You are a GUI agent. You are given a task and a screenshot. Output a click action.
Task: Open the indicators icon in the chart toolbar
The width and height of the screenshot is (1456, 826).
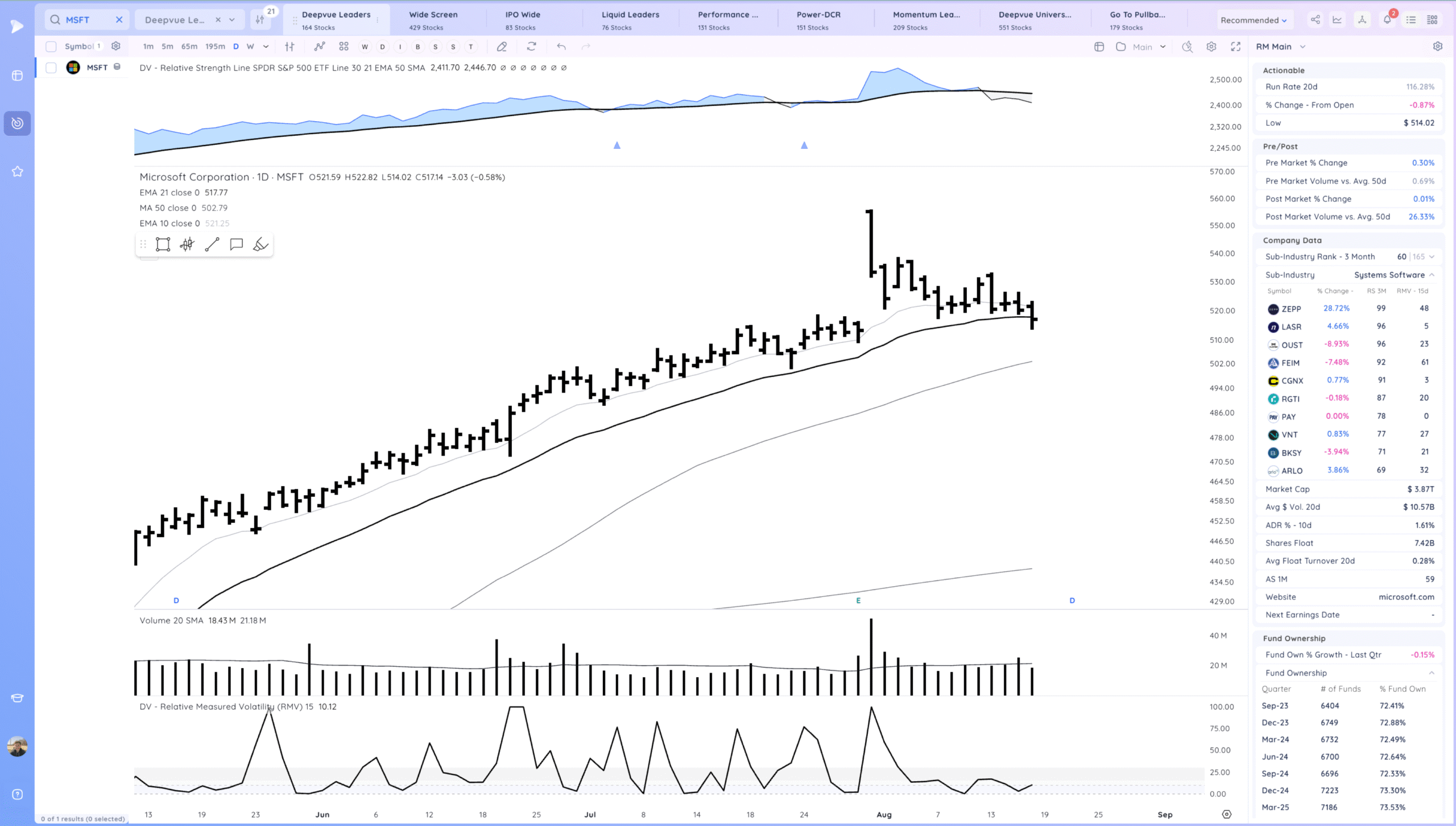320,47
